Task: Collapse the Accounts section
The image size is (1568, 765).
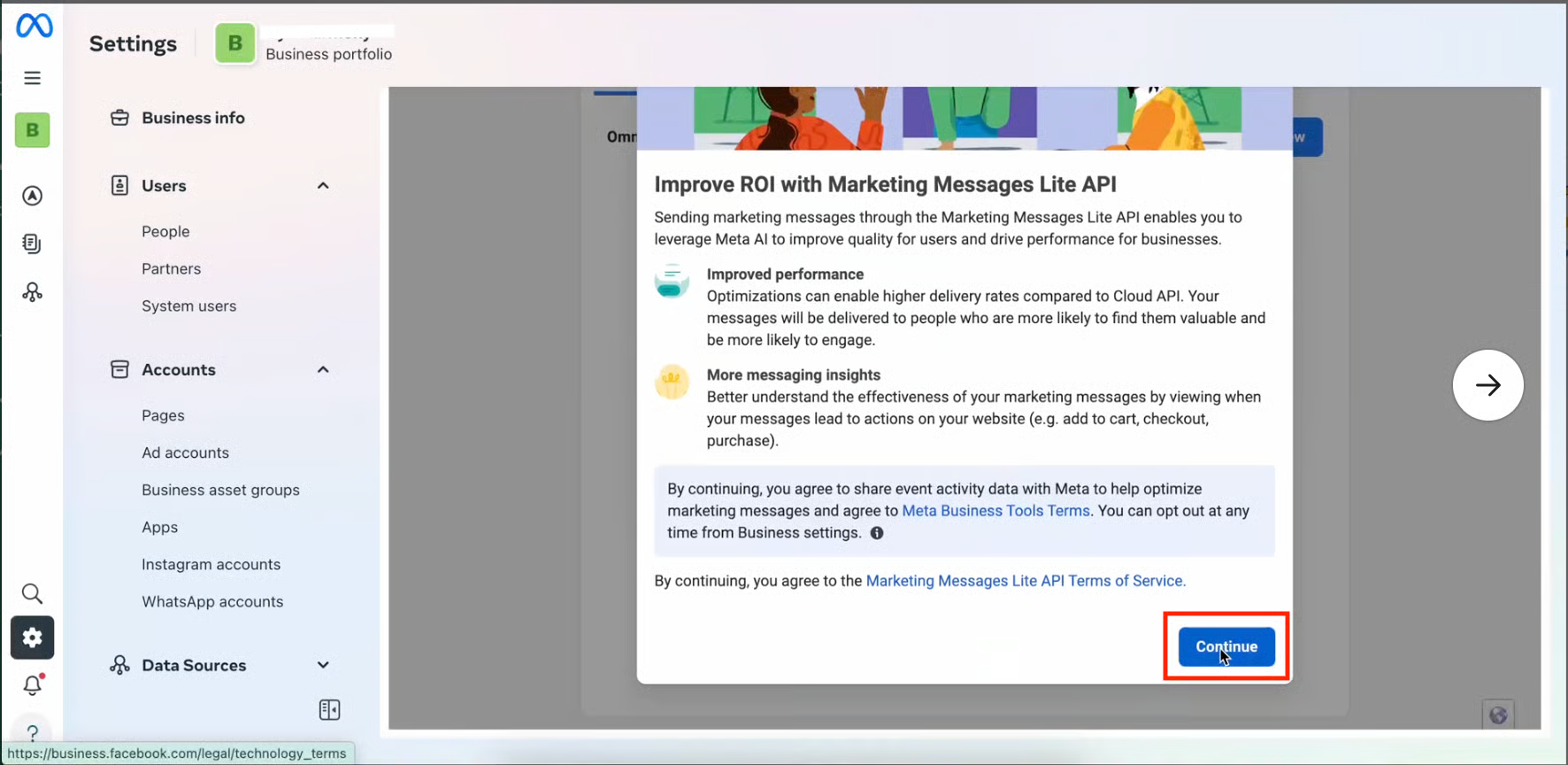Action: [x=323, y=370]
